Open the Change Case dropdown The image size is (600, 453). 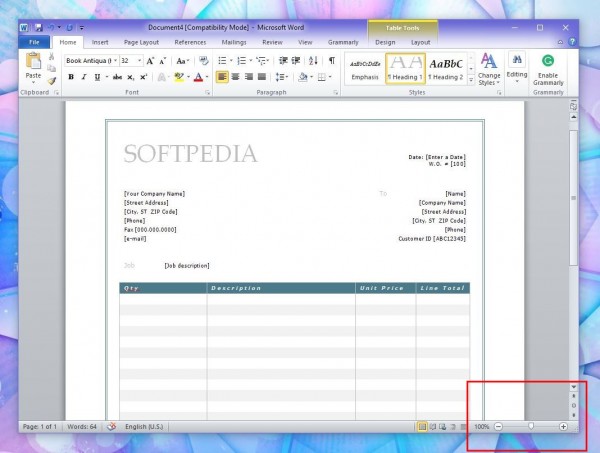click(x=183, y=61)
